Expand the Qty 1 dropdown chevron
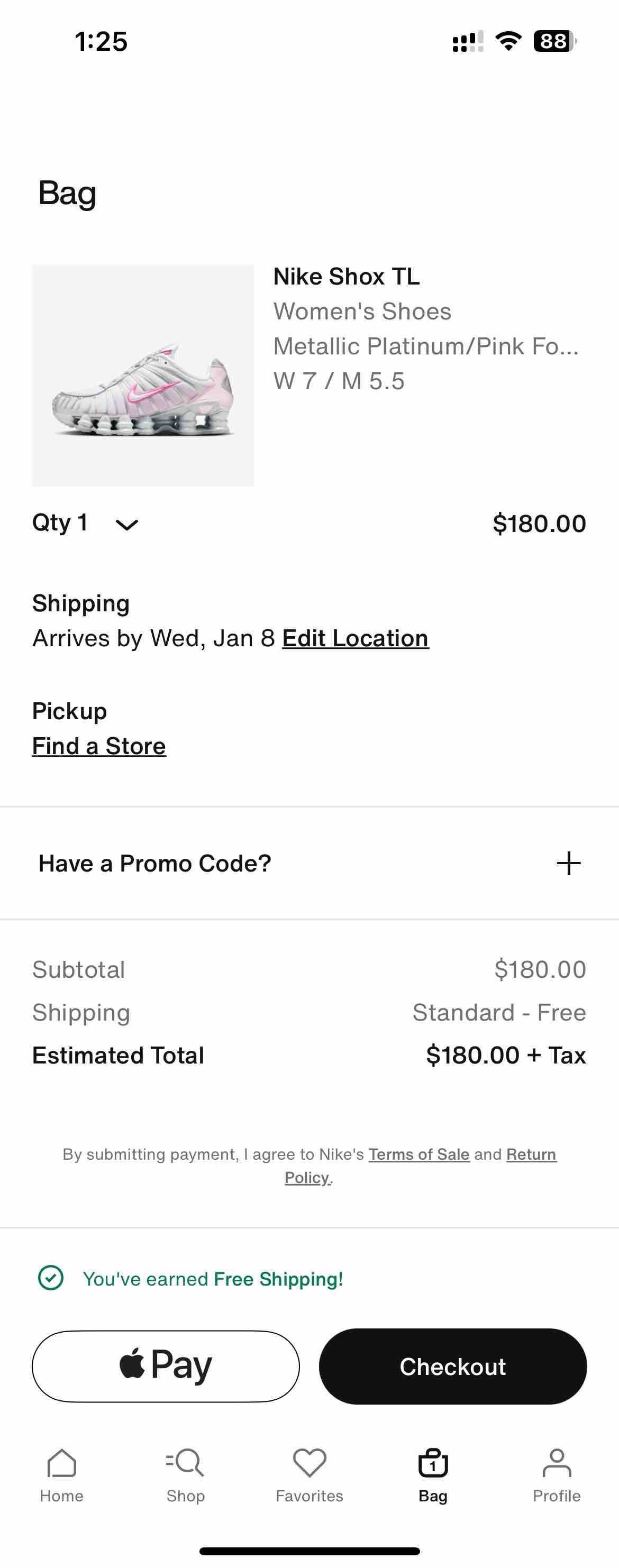Viewport: 619px width, 1568px height. [x=127, y=524]
